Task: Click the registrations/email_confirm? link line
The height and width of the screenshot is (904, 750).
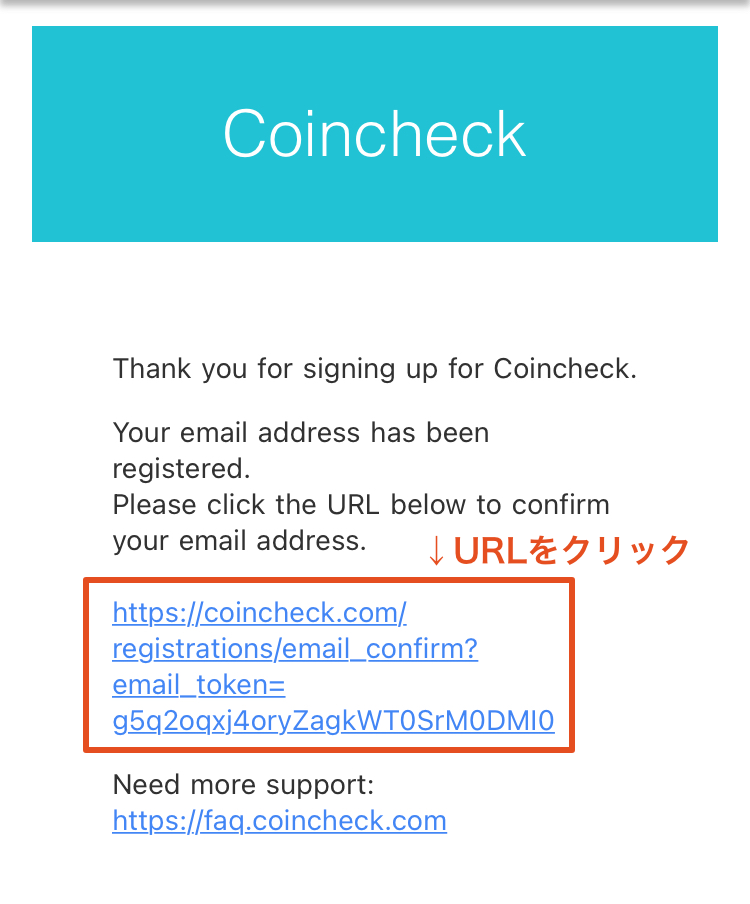Action: coord(295,649)
